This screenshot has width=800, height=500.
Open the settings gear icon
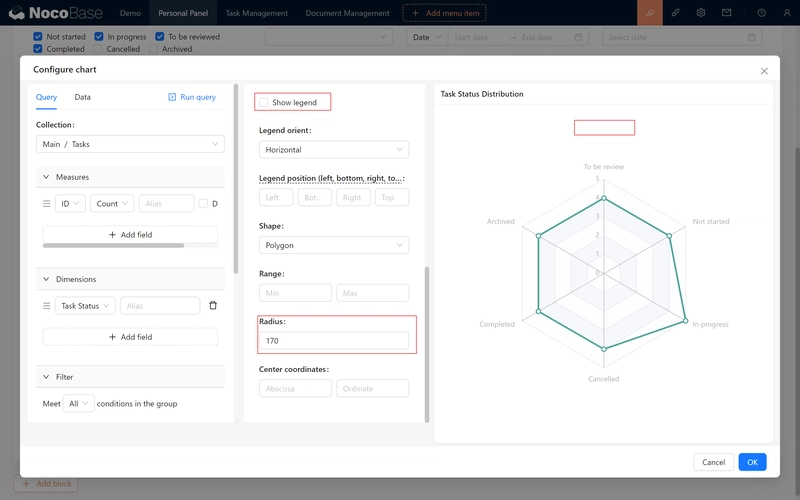(x=701, y=13)
